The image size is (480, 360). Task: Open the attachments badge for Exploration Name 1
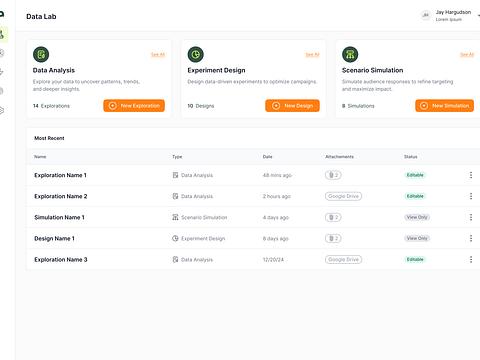(x=333, y=175)
